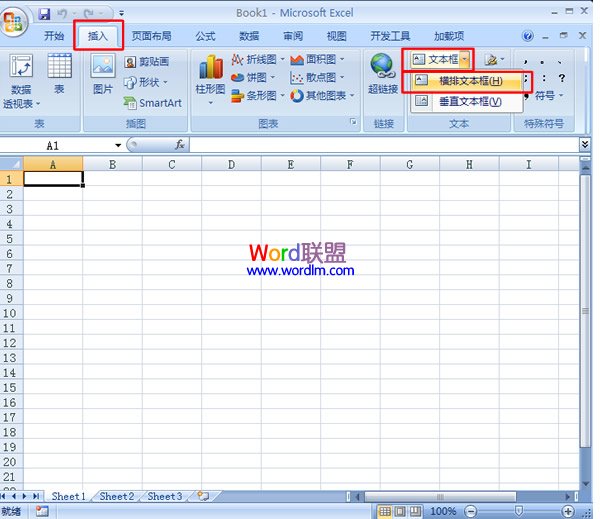The image size is (600, 519).
Task: Insert a new worksheet tab icon
Action: [x=203, y=496]
